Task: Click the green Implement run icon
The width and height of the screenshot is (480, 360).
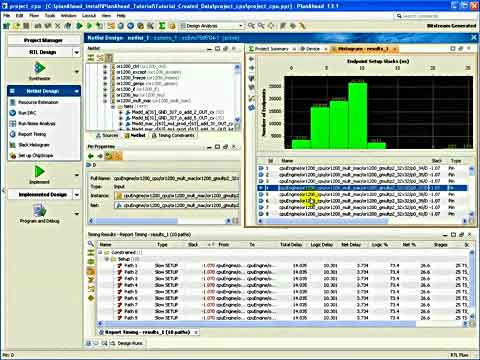Action: (39, 172)
